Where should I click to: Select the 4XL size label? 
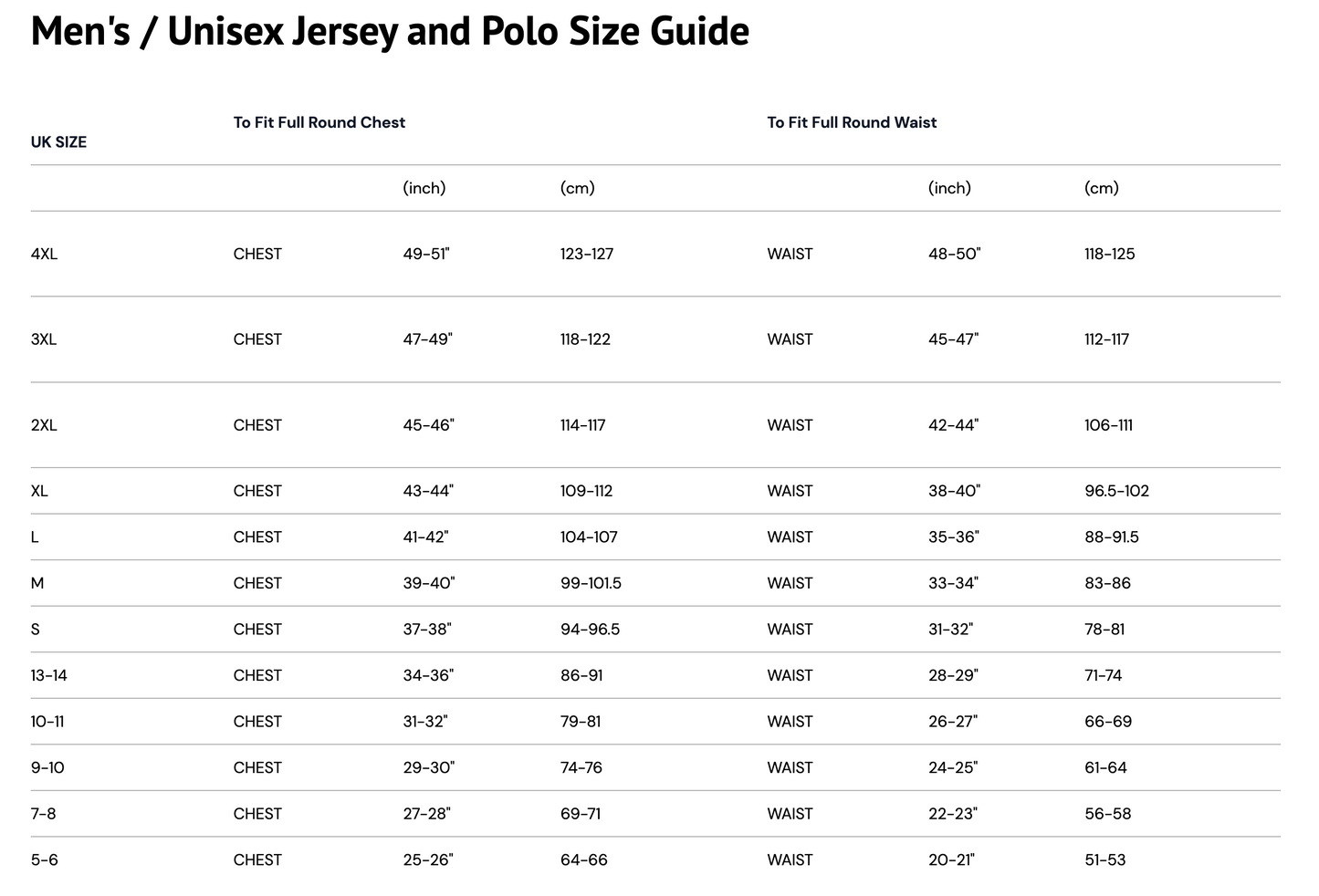point(44,254)
